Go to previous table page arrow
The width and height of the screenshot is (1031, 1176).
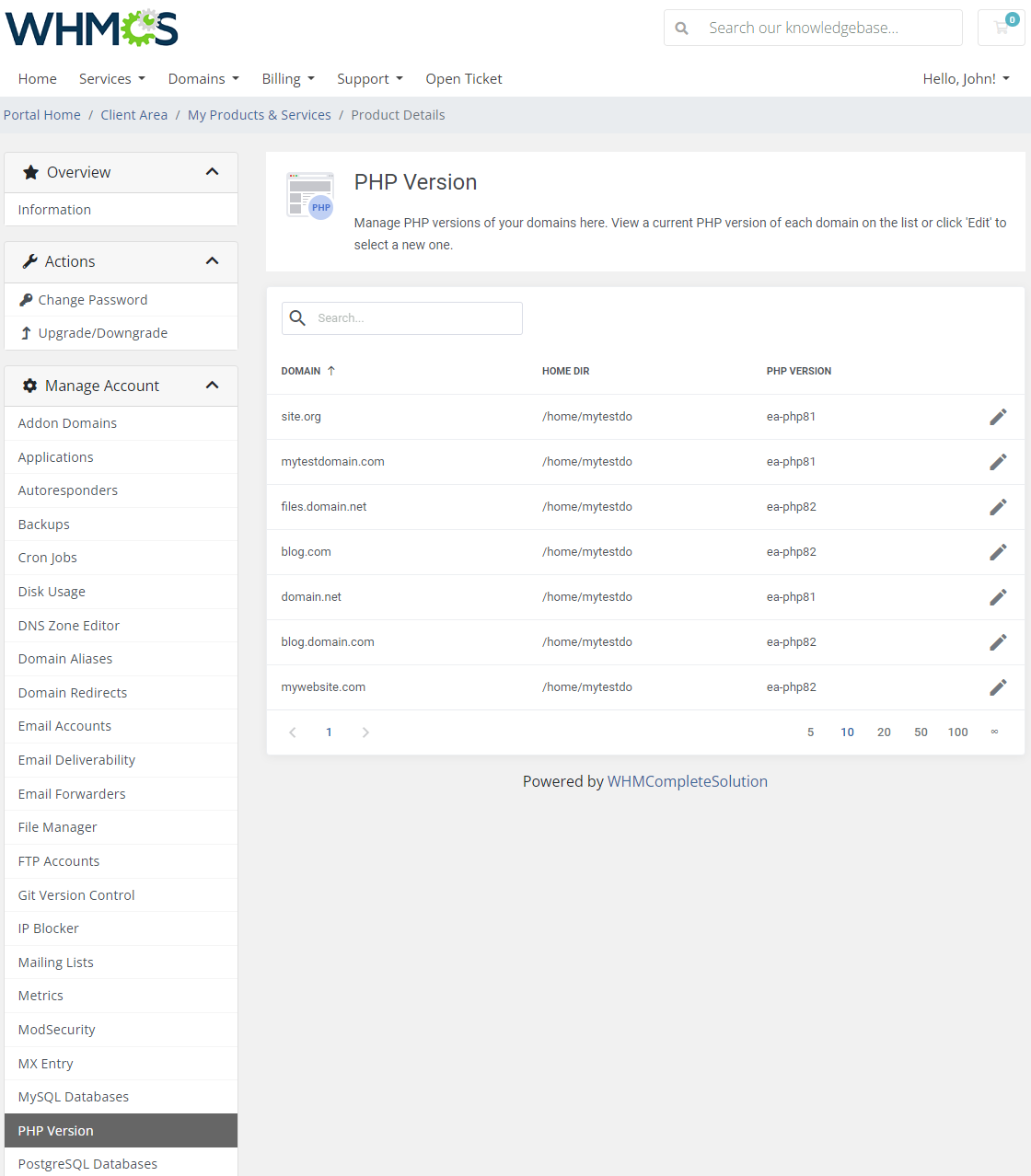point(293,732)
